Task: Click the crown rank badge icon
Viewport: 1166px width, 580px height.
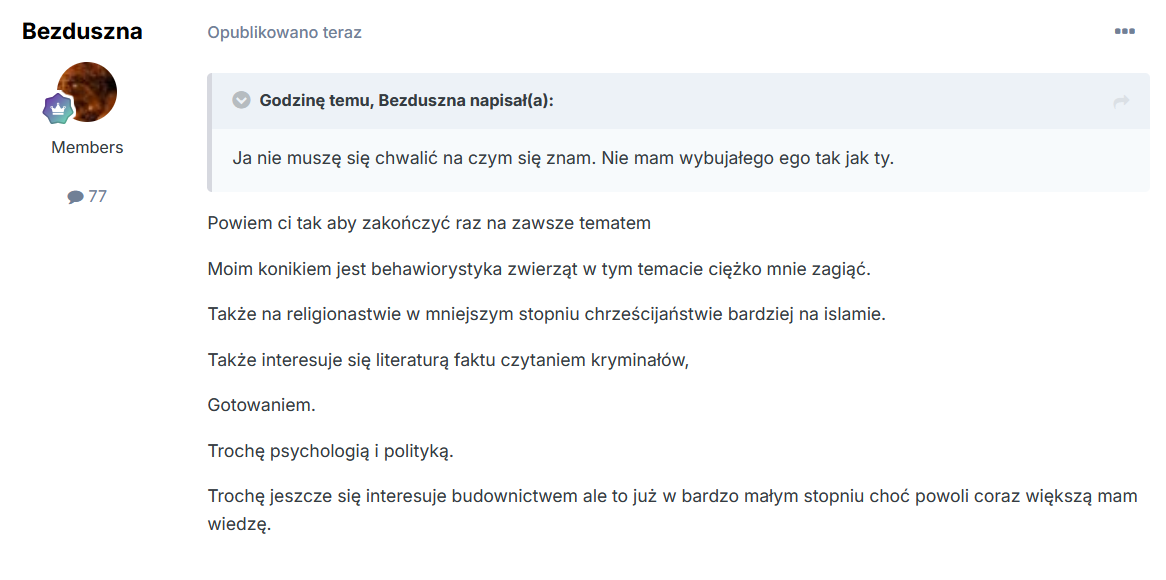Action: (x=57, y=109)
